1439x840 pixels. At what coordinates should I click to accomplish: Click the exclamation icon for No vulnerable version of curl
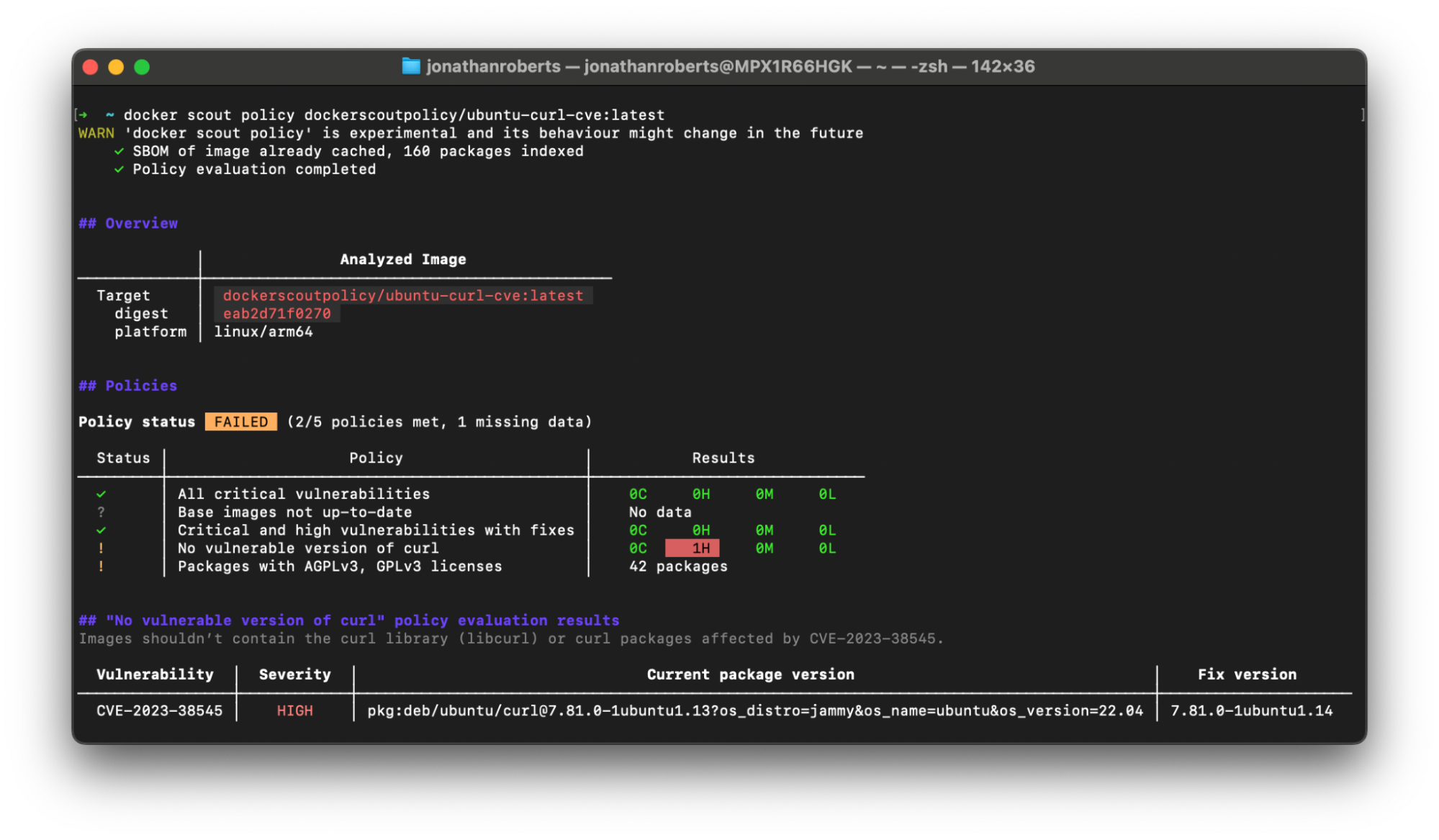(101, 548)
